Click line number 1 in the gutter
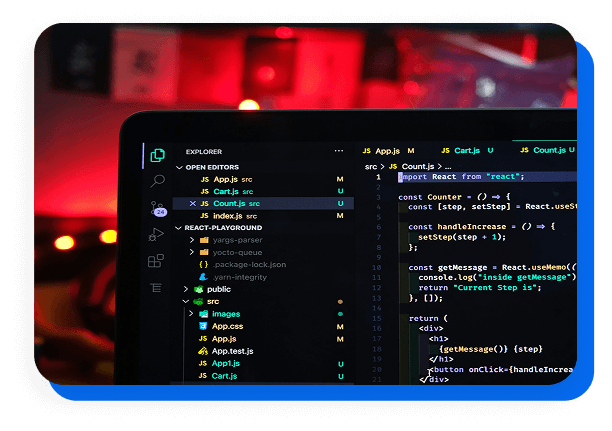Image resolution: width=612 pixels, height=431 pixels. point(378,177)
